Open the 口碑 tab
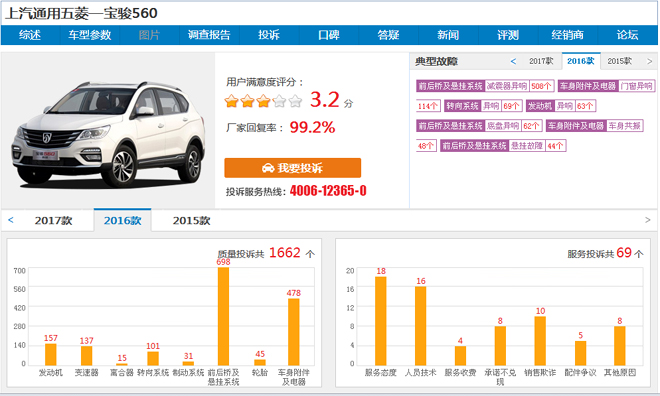 point(329,35)
